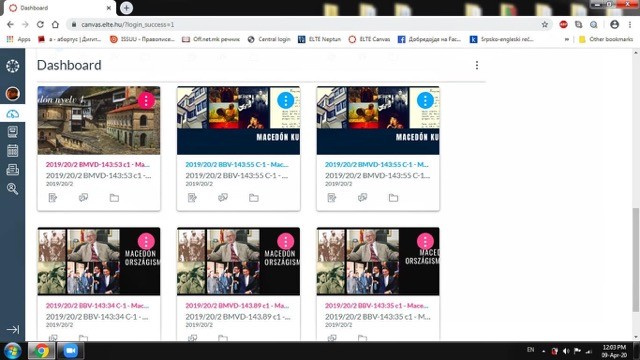Screen dimensions: 640x360
Task: Bookmark this page with star icon
Action: (544, 24)
